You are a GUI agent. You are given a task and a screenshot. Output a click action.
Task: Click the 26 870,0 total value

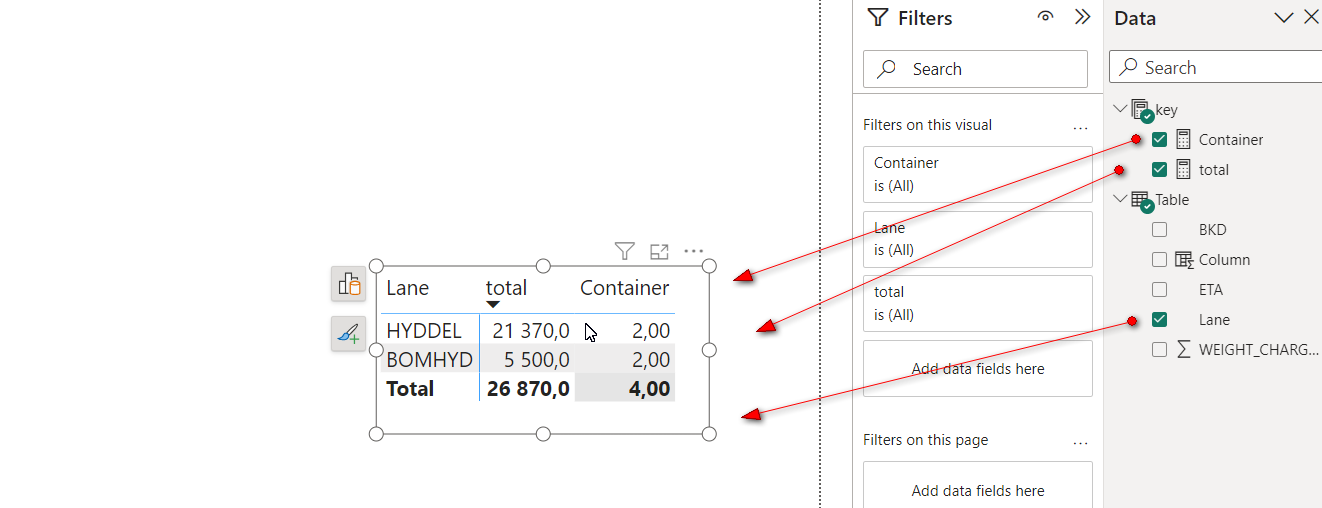coord(528,388)
